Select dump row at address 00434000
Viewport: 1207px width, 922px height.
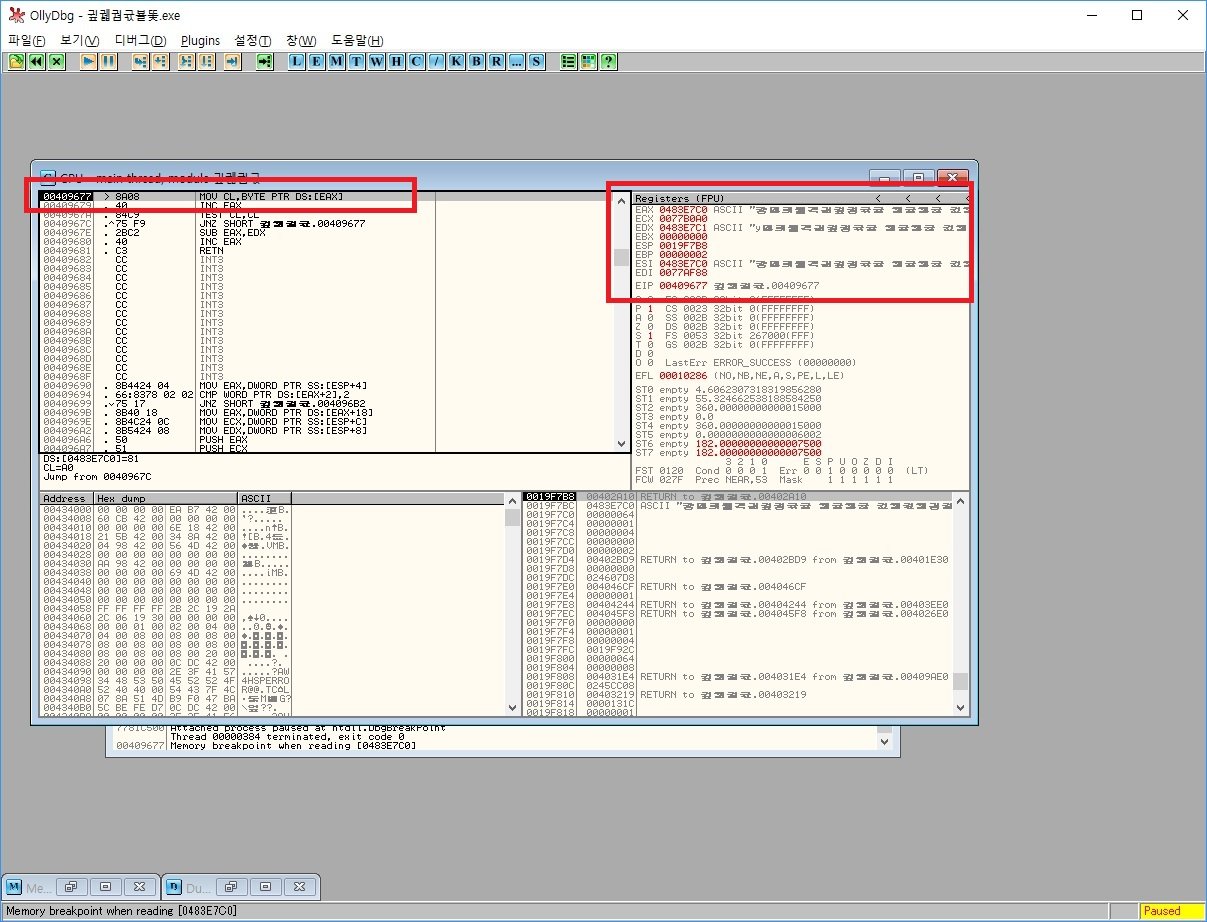coord(165,511)
